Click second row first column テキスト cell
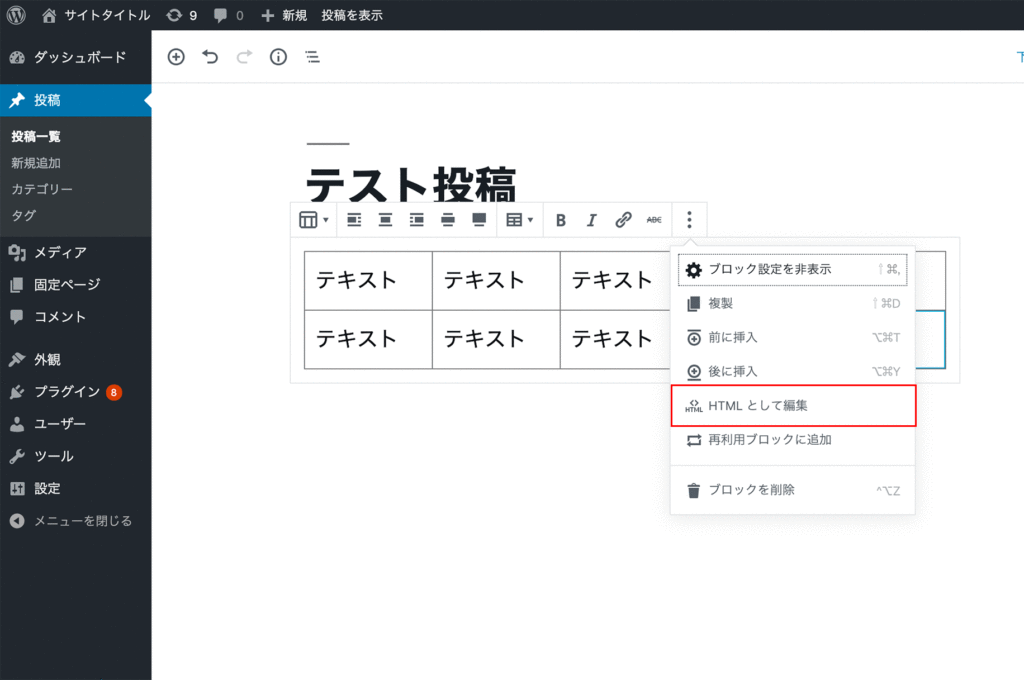 tap(368, 340)
